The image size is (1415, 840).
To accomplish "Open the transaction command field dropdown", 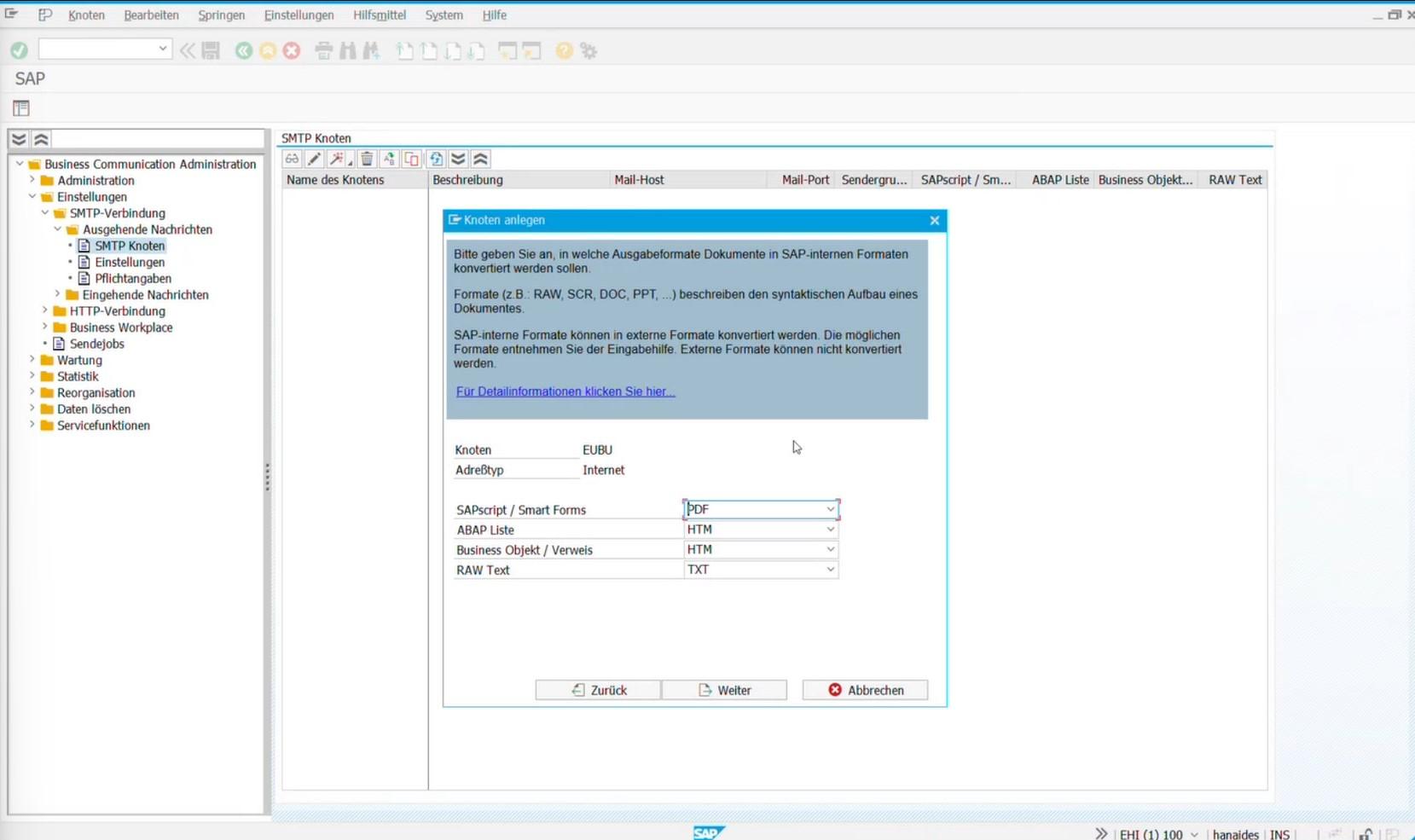I will coord(162,49).
